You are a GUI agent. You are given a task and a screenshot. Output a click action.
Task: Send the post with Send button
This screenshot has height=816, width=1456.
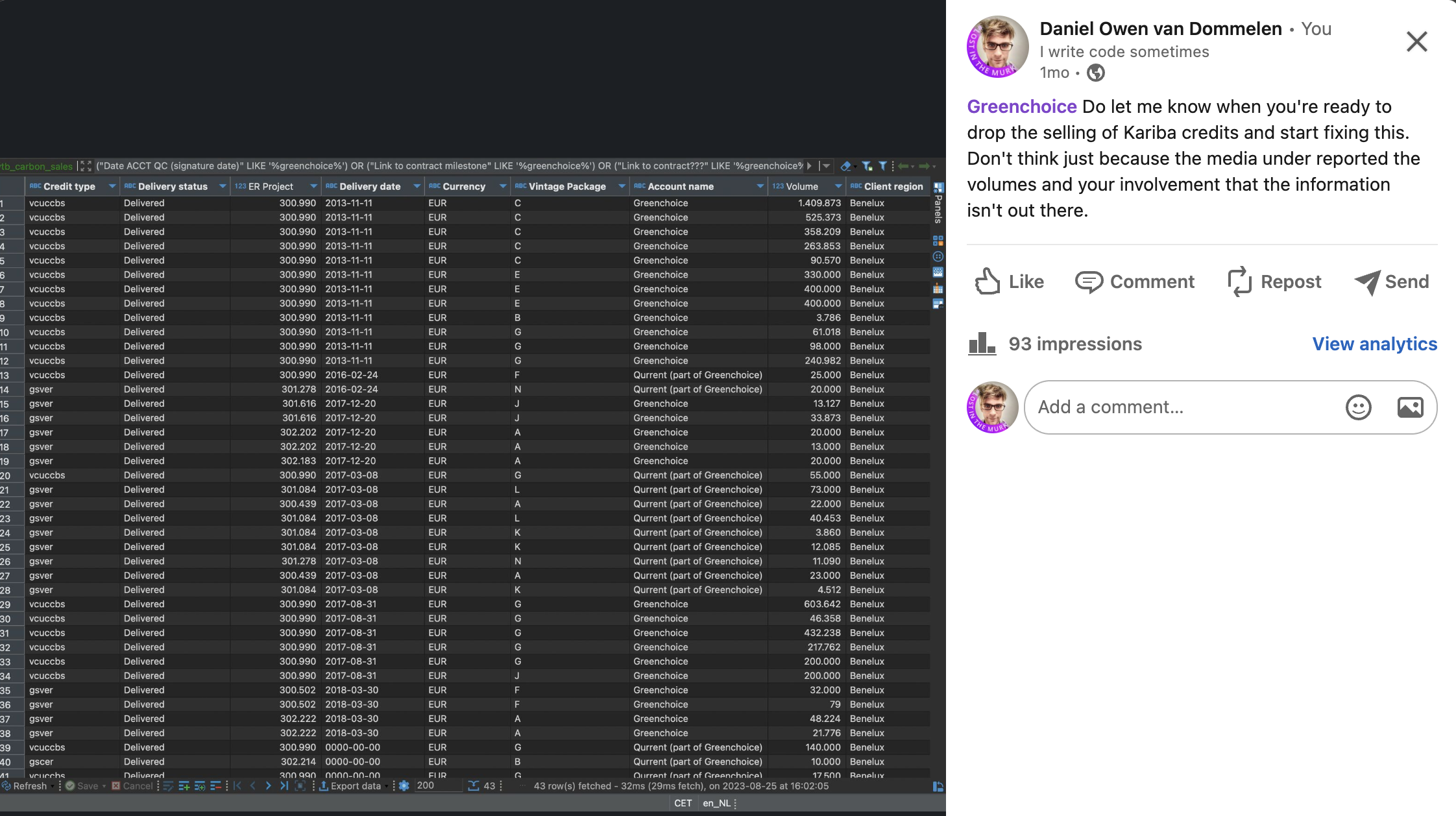1392,282
